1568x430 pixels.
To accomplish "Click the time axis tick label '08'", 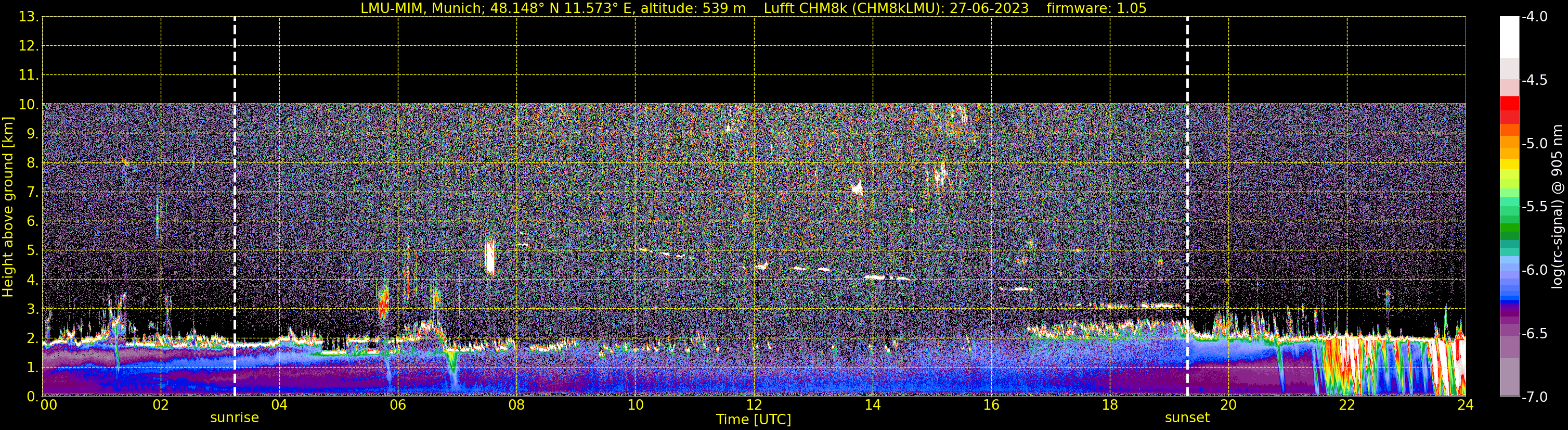I will pyautogui.click(x=517, y=405).
